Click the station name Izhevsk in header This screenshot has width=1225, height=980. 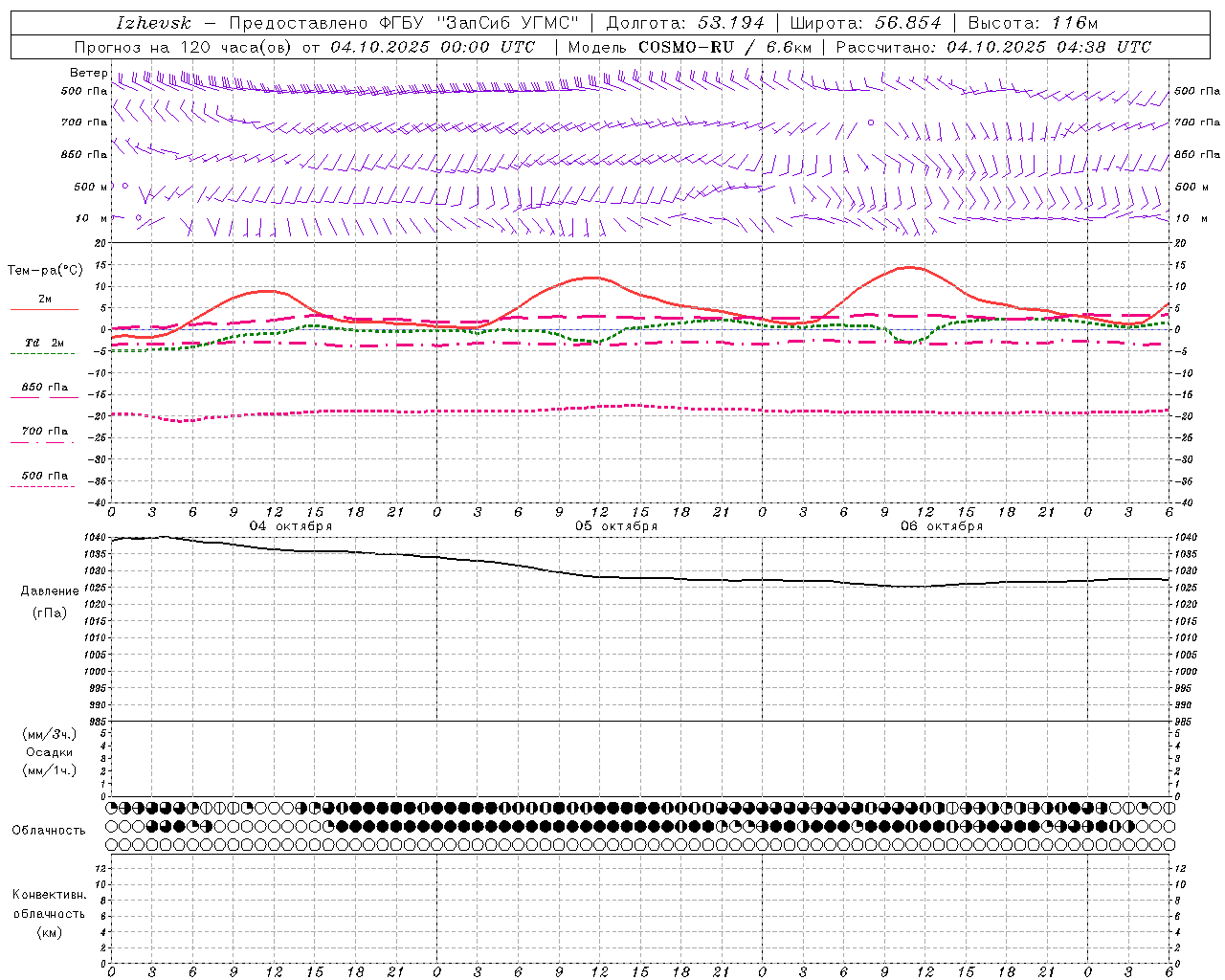click(153, 23)
